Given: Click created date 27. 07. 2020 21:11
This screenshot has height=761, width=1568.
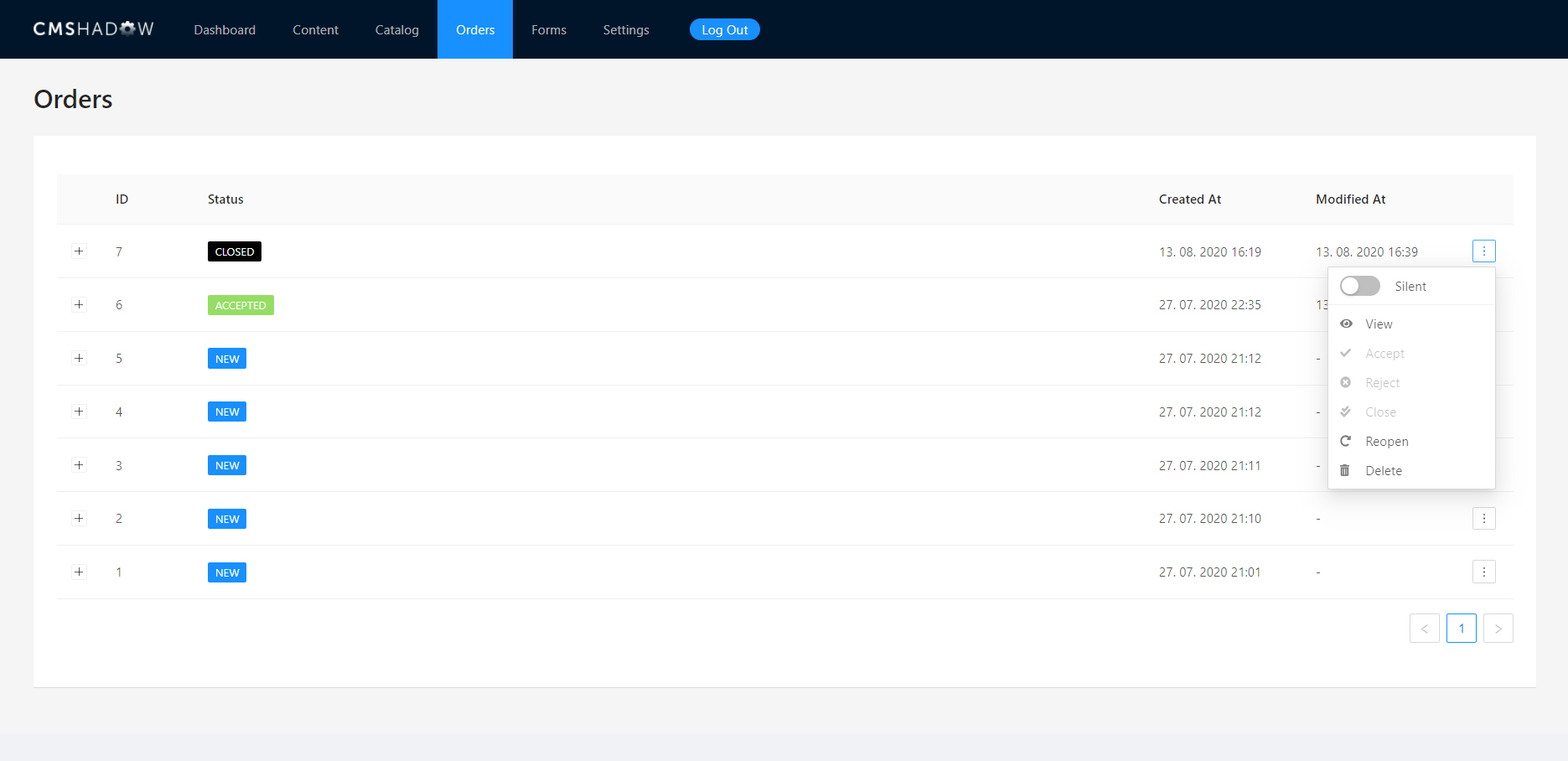Looking at the screenshot, I should (x=1210, y=465).
